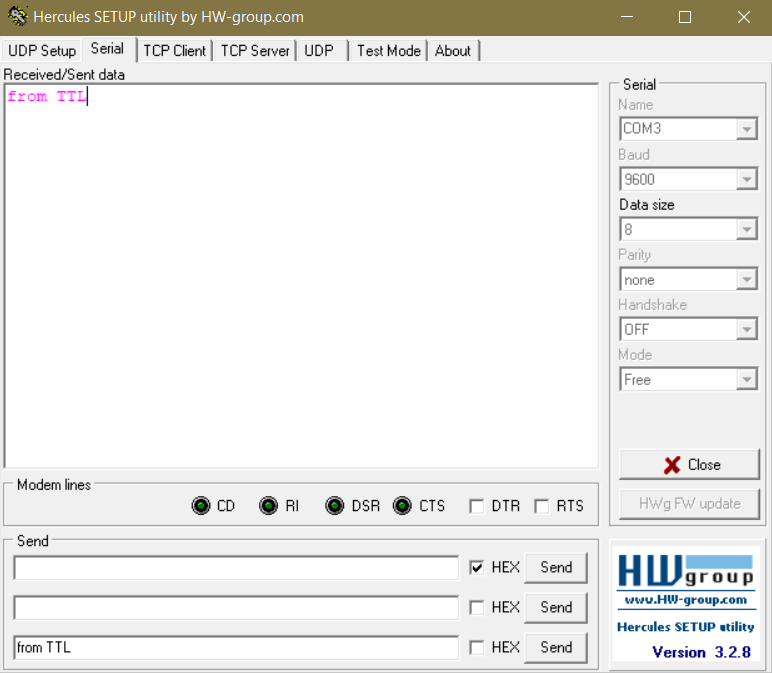Click the input field containing 'from TTL'

(236, 647)
